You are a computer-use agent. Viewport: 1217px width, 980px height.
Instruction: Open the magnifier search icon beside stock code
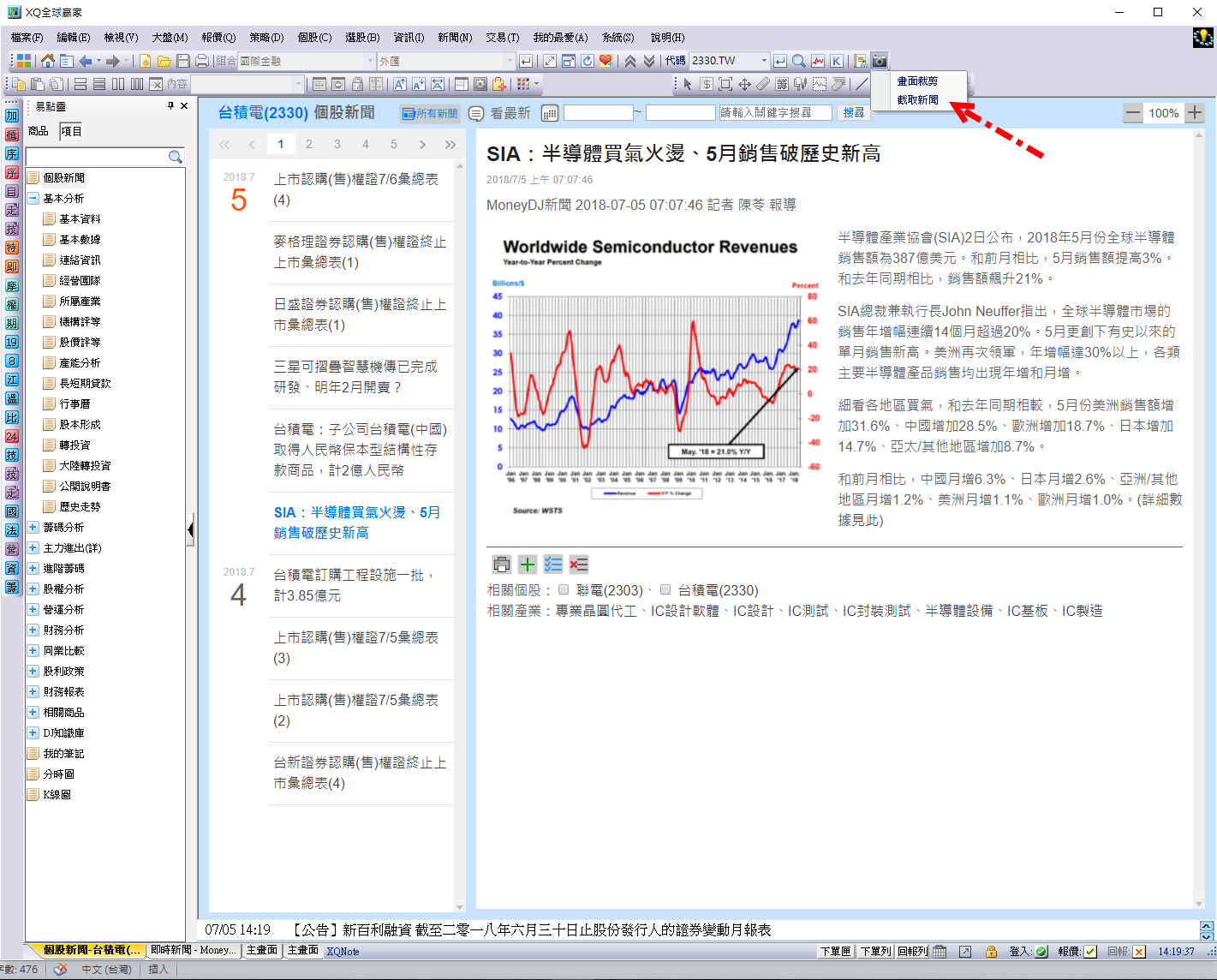coord(798,61)
